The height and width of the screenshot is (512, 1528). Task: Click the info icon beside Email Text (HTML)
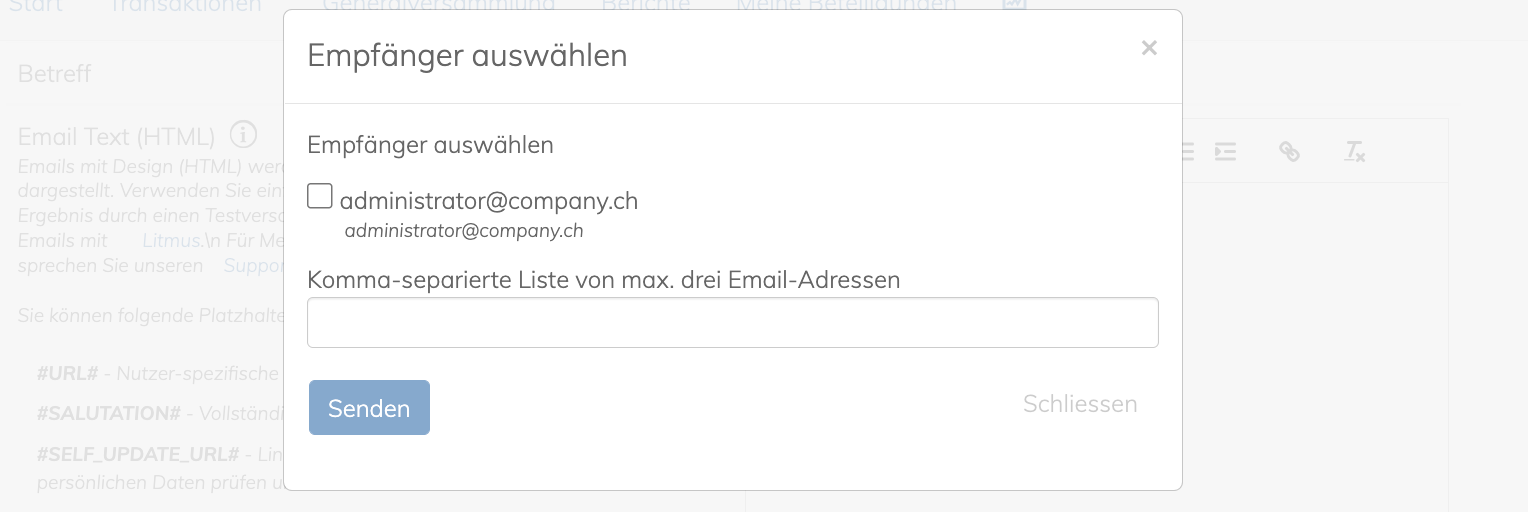243,134
